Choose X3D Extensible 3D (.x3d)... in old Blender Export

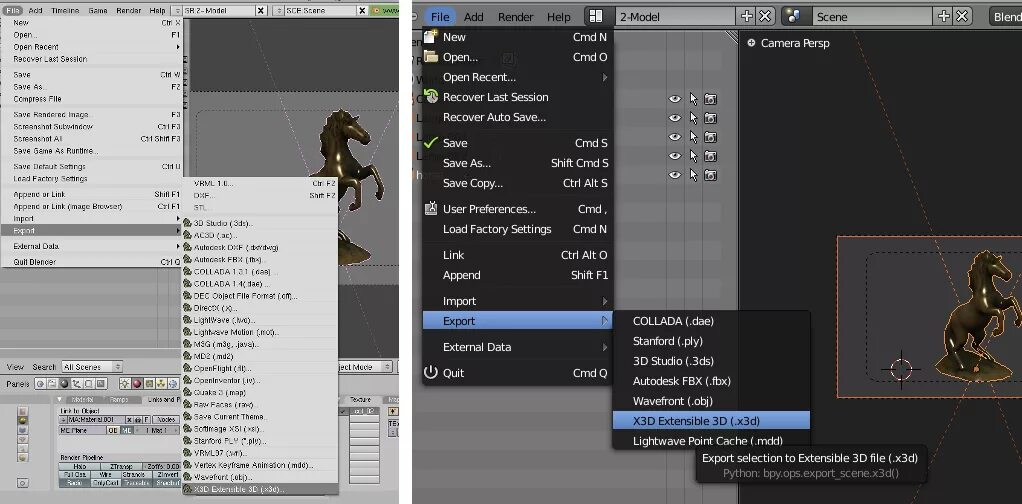(260, 489)
